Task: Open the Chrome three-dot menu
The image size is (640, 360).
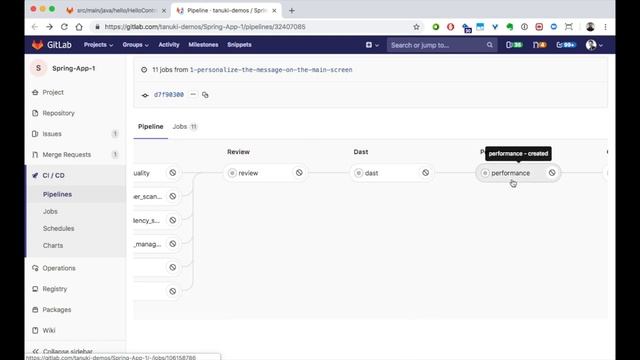Action: pyautogui.click(x=605, y=27)
